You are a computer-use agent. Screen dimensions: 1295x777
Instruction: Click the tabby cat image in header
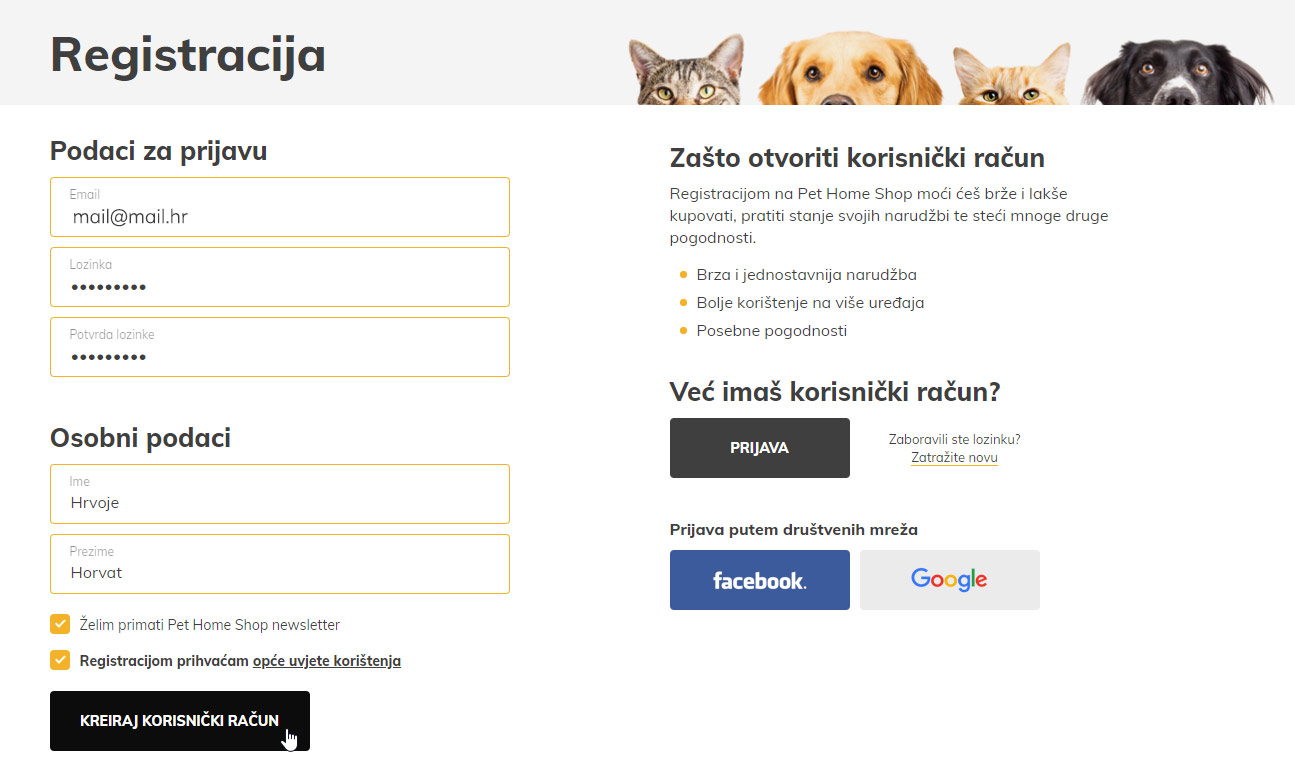tap(687, 70)
